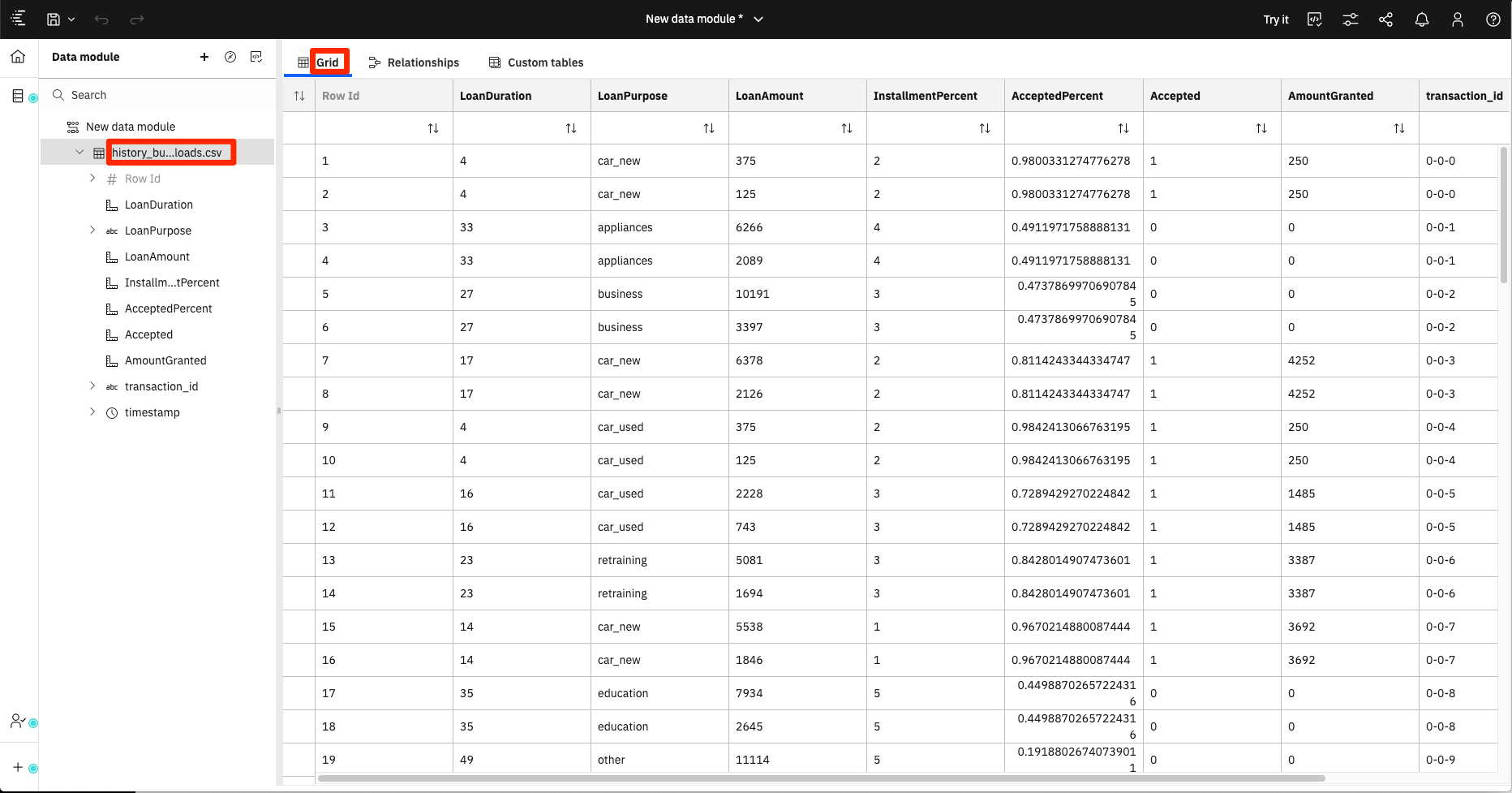Open the validation panel icon beside Try it
Screen dimensions: 1512x793
click(1315, 19)
